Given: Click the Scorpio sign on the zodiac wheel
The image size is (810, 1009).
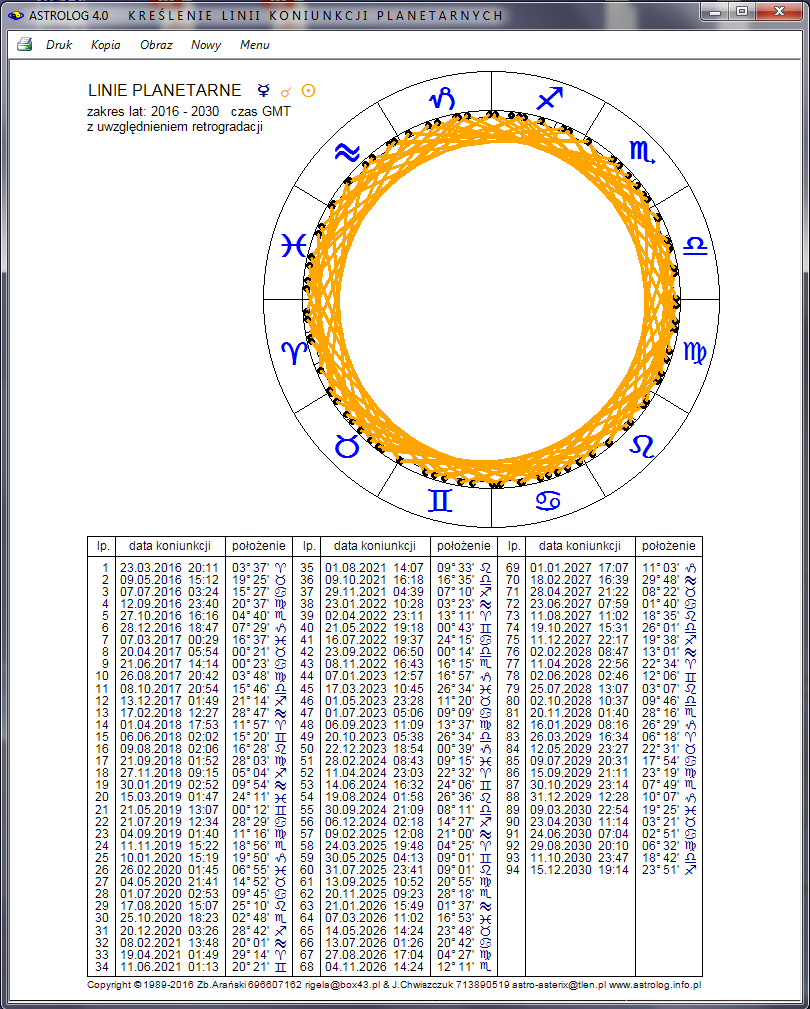Looking at the screenshot, I should point(642,151).
